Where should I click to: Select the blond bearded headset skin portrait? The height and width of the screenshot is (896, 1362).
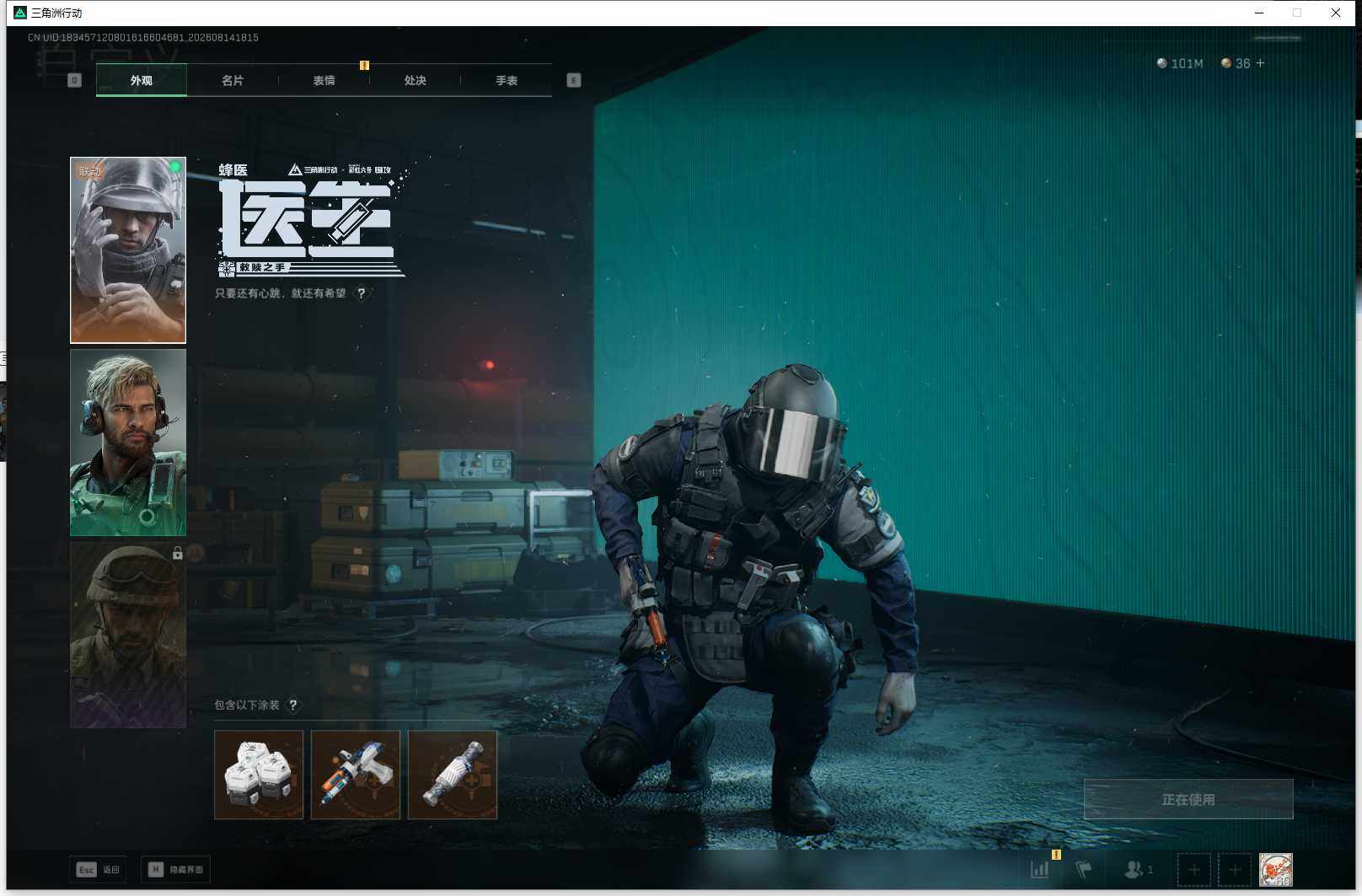pyautogui.click(x=128, y=443)
